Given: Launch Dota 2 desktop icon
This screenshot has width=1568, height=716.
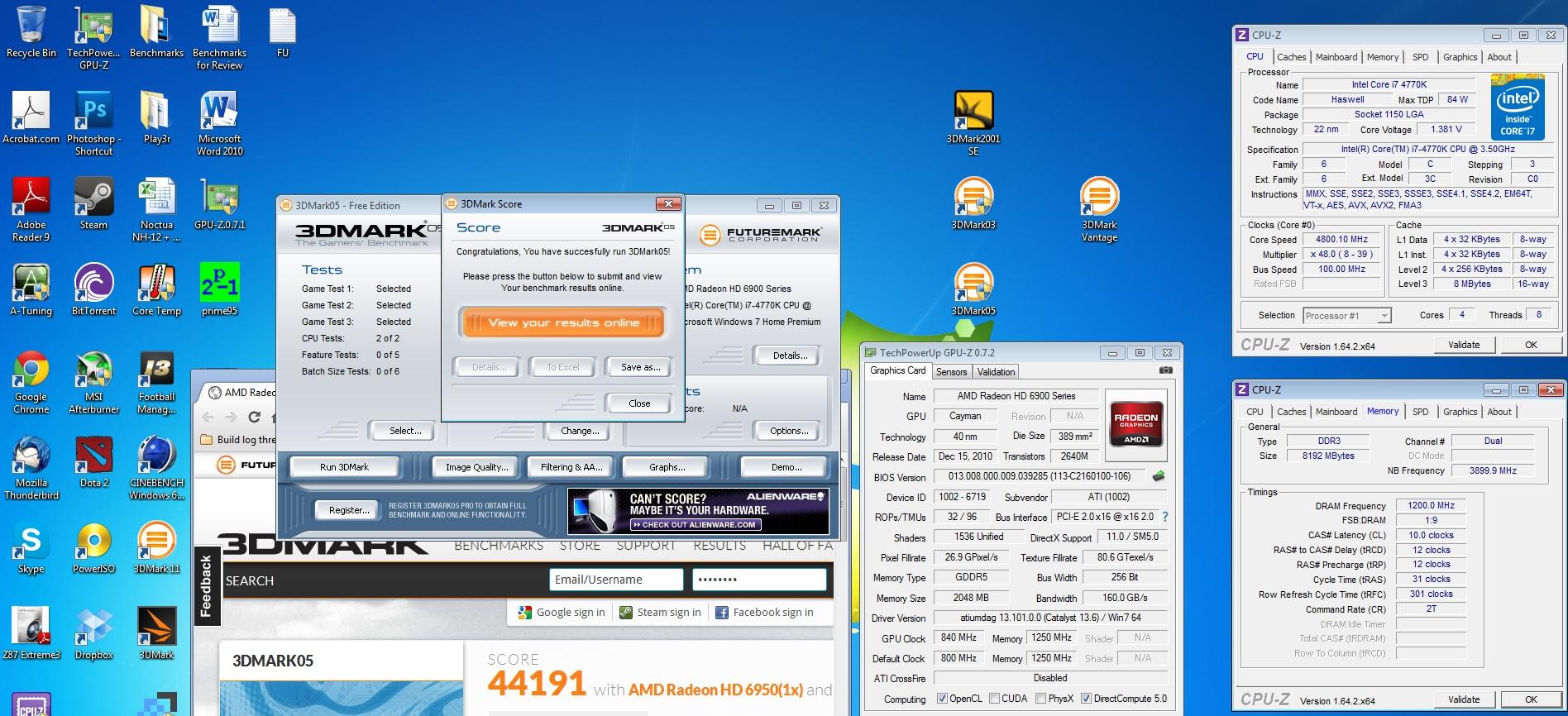Looking at the screenshot, I should tap(93, 462).
